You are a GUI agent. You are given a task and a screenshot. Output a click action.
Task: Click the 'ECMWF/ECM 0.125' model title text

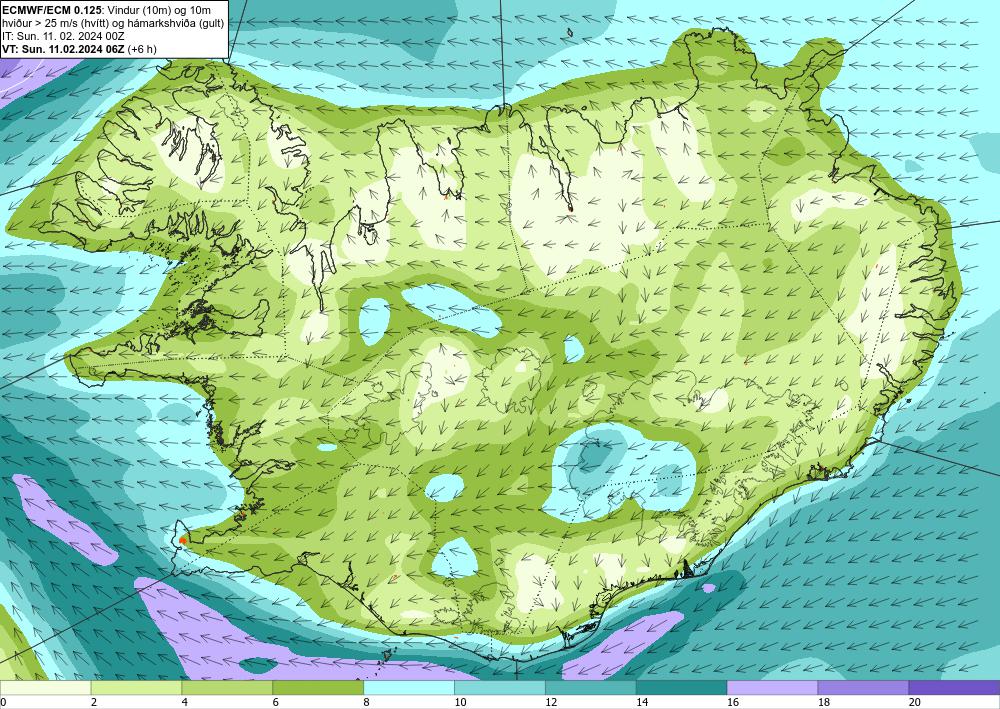tap(50, 10)
